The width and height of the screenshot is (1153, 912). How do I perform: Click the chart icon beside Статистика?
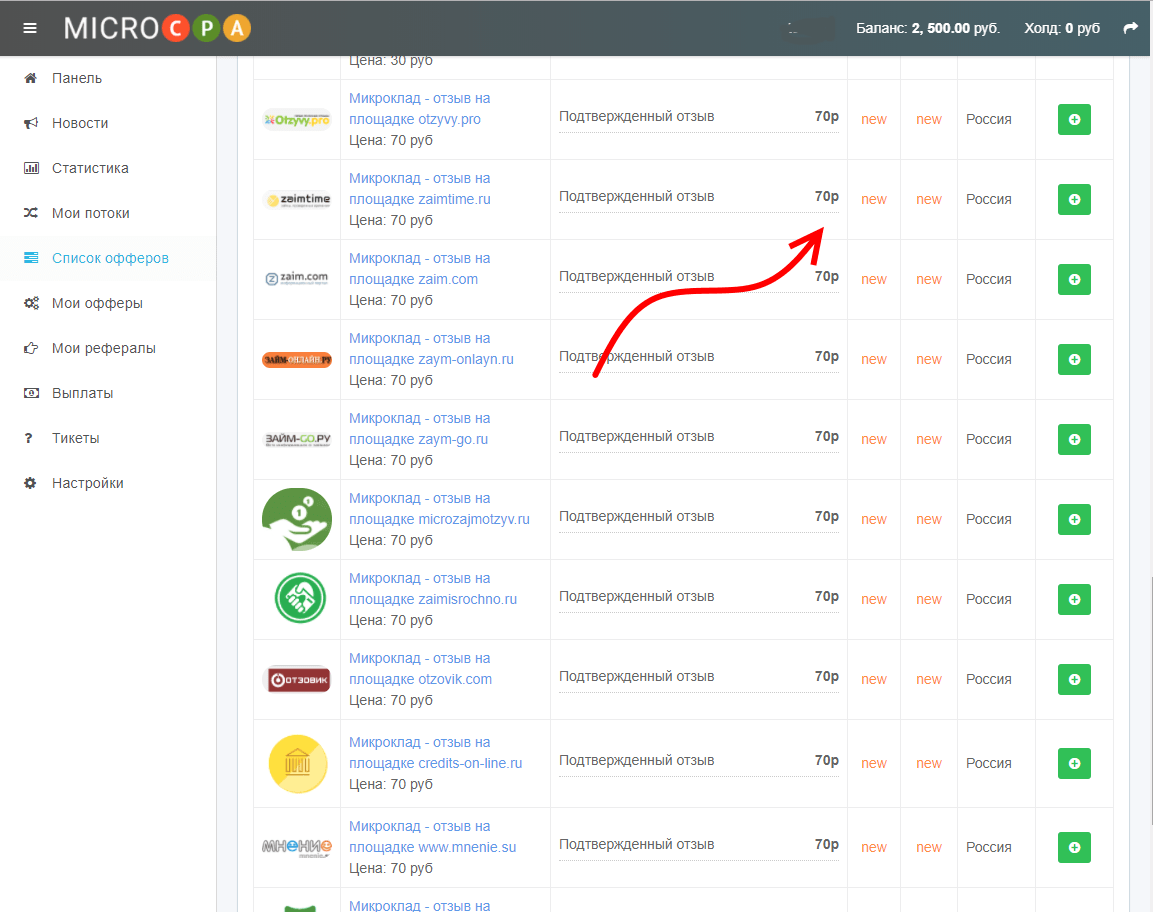pyautogui.click(x=31, y=168)
